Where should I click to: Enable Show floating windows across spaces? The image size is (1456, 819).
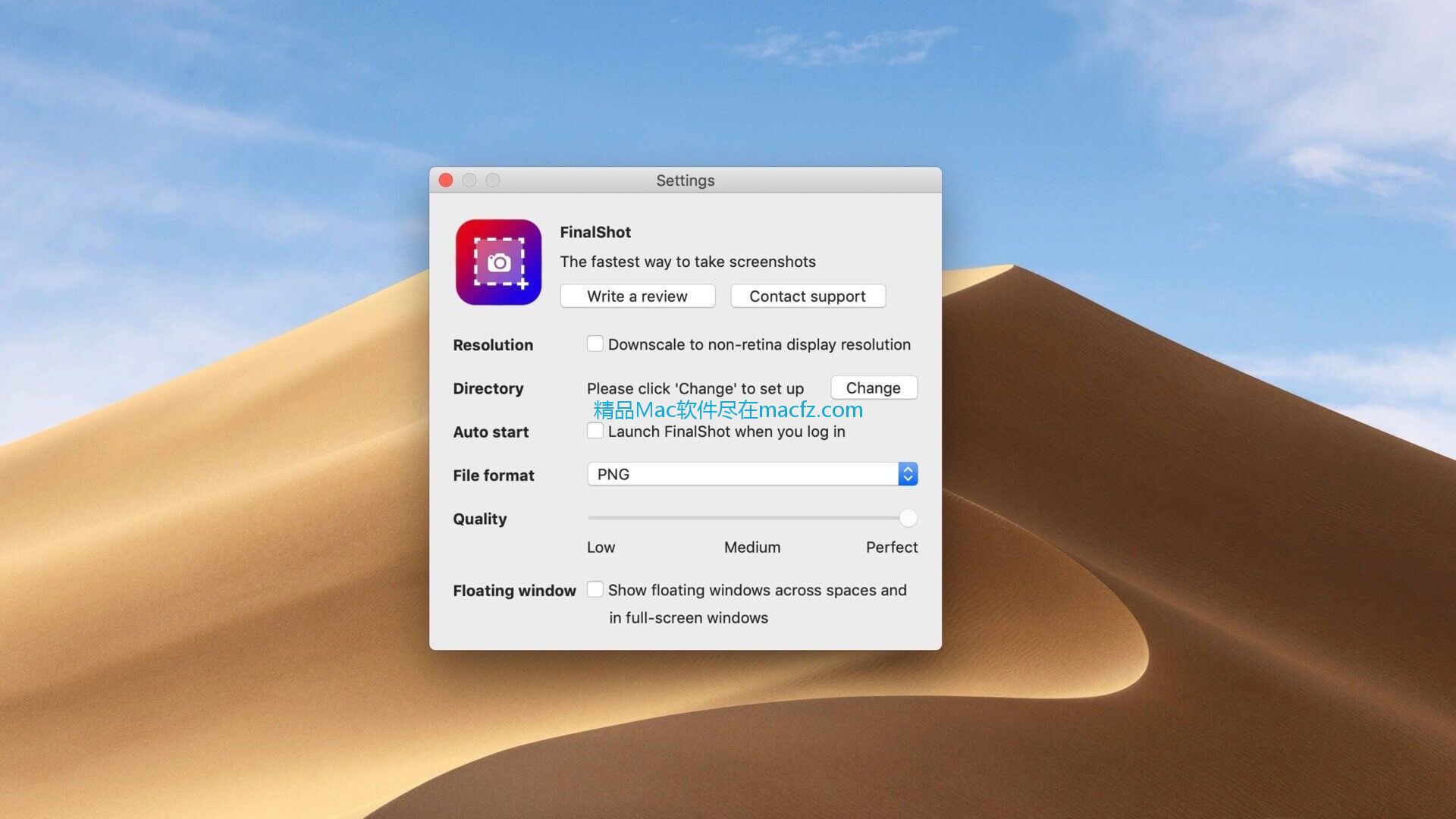tap(595, 590)
